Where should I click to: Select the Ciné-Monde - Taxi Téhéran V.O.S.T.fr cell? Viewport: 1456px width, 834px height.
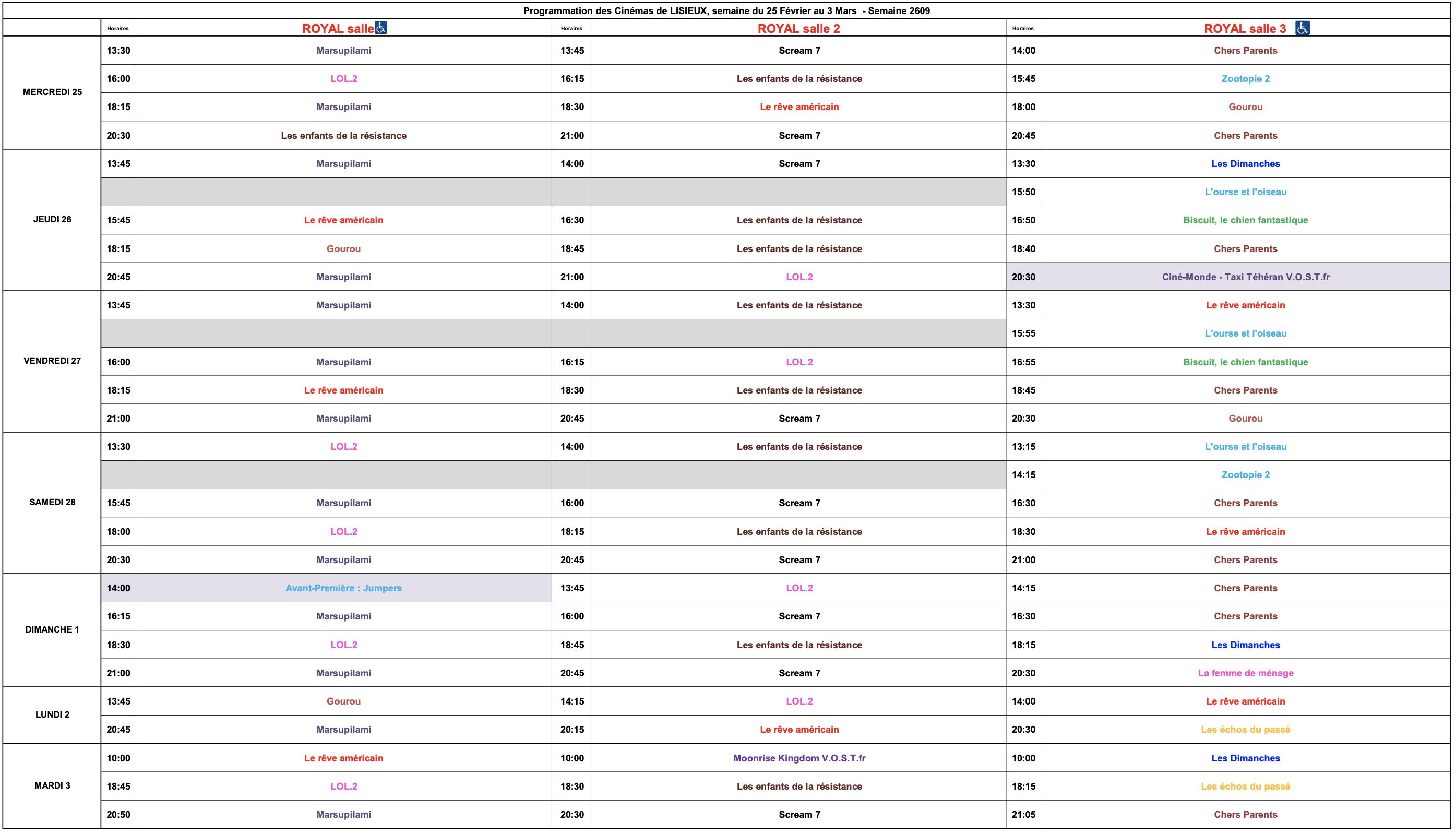coord(1245,277)
